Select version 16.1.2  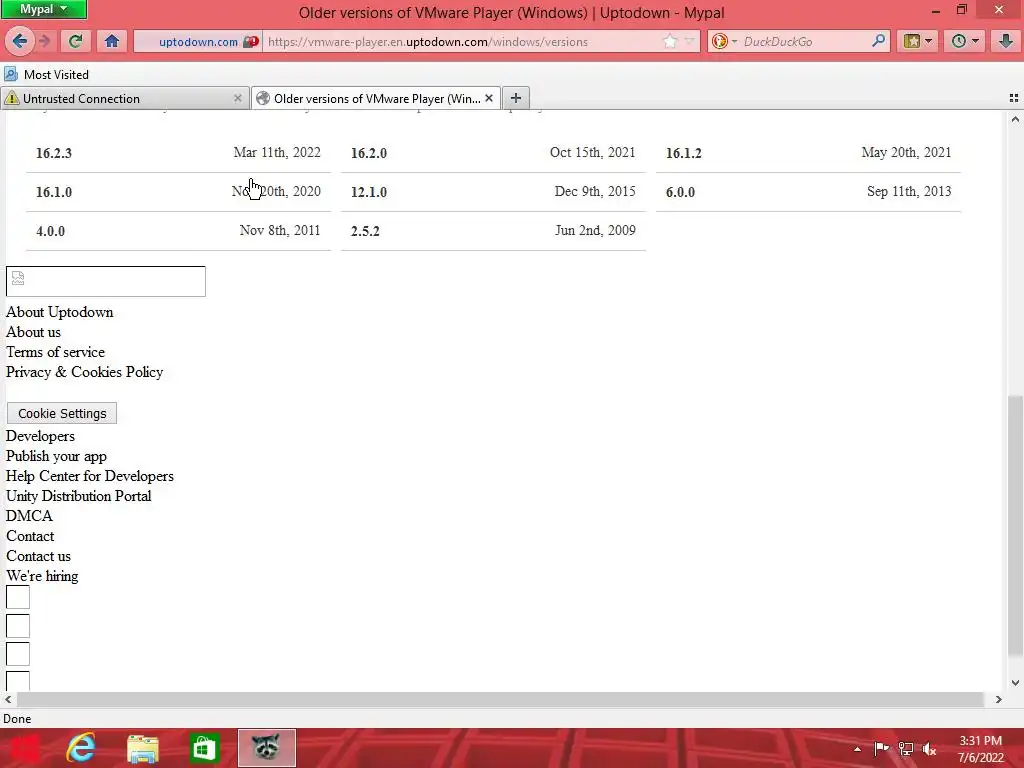click(683, 153)
